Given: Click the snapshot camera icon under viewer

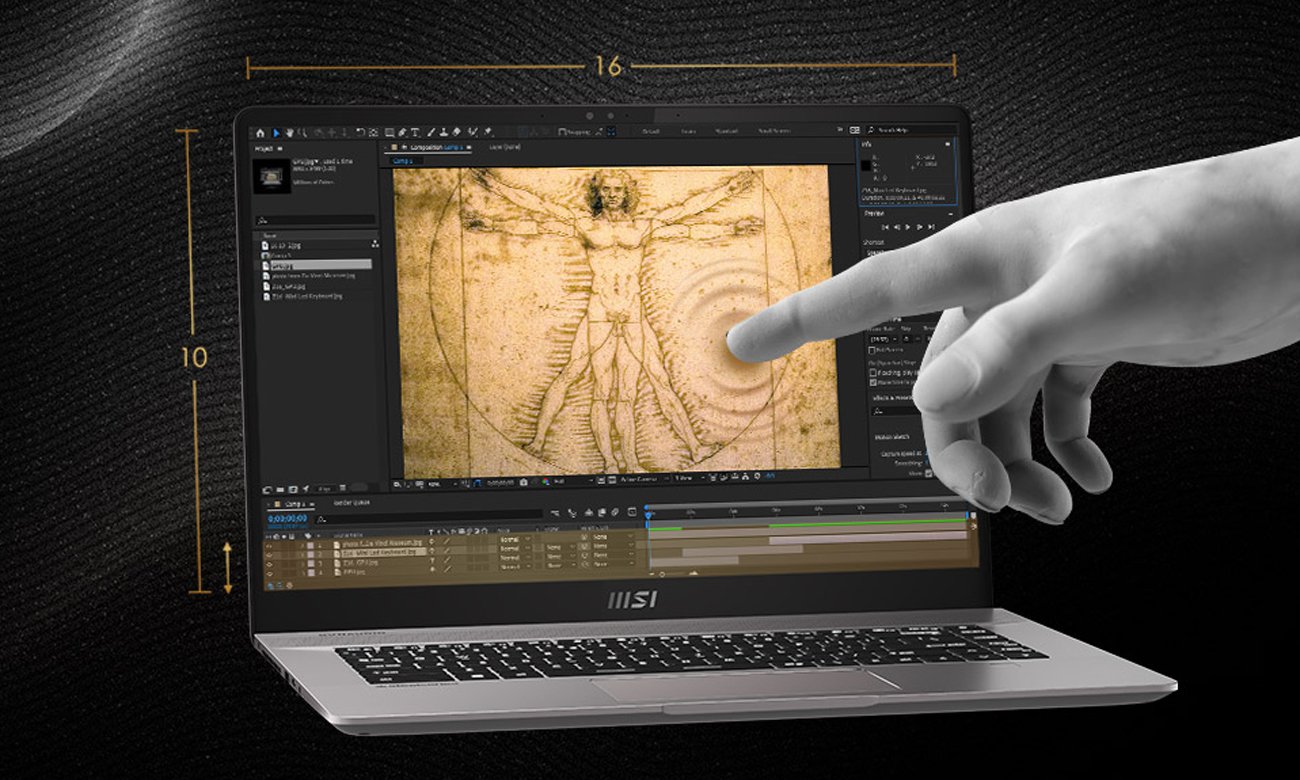Looking at the screenshot, I should pyautogui.click(x=524, y=484).
